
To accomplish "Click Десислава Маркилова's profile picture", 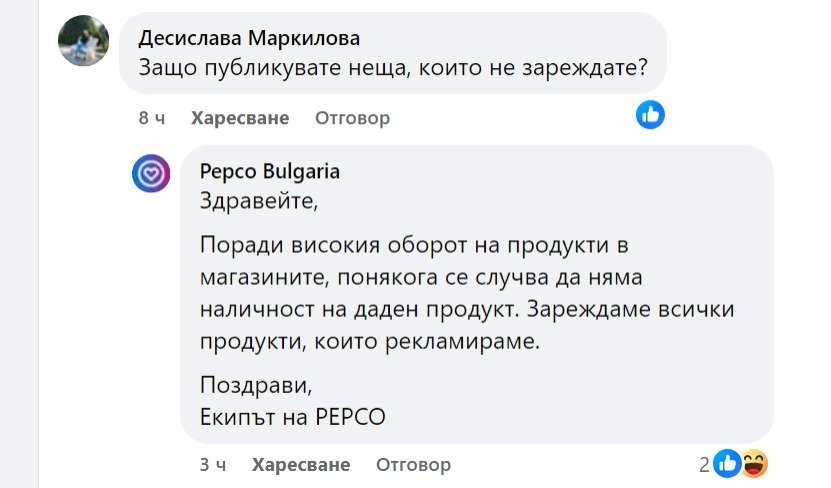I will (x=84, y=41).
